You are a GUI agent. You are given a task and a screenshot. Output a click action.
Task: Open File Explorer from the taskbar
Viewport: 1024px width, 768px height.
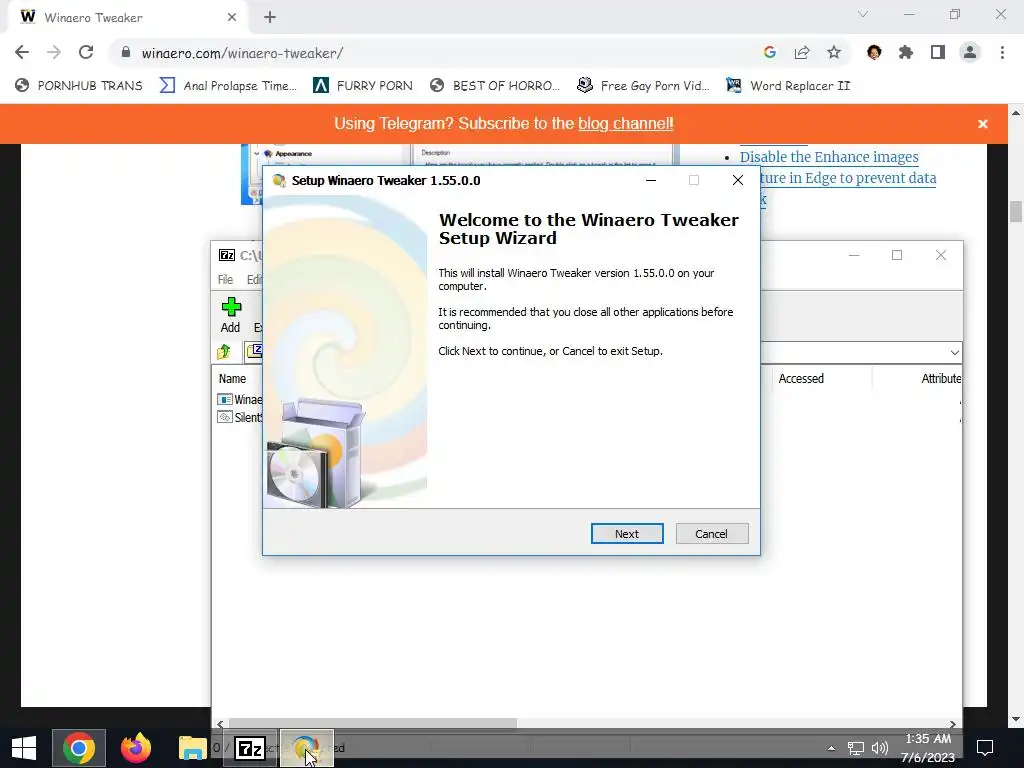pos(193,748)
